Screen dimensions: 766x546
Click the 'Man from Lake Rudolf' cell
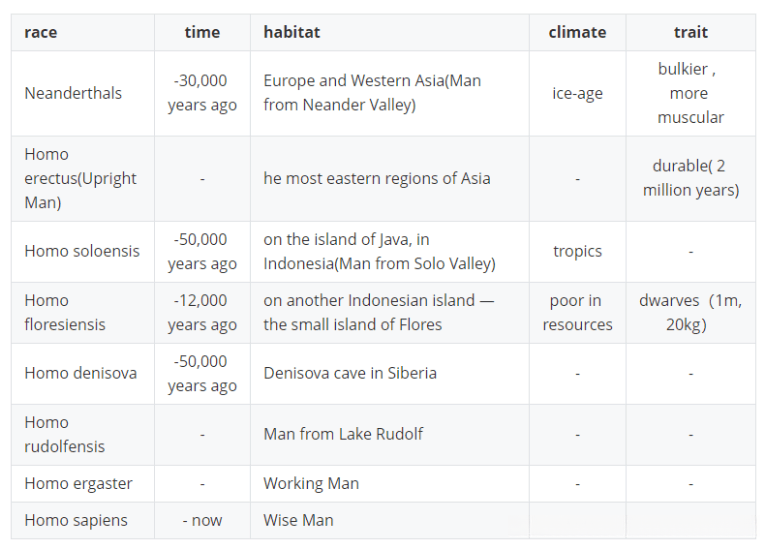[x=343, y=434]
